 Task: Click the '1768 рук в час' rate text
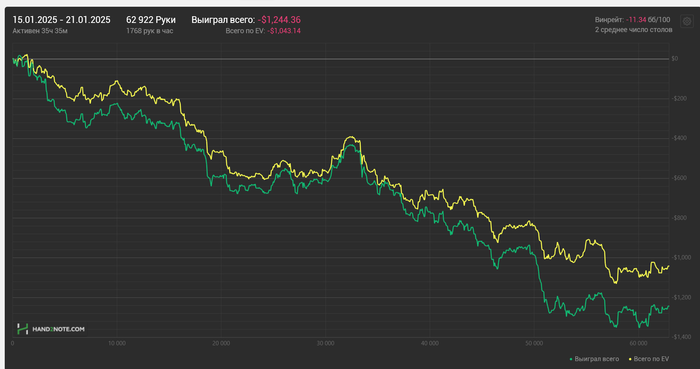pyautogui.click(x=150, y=31)
